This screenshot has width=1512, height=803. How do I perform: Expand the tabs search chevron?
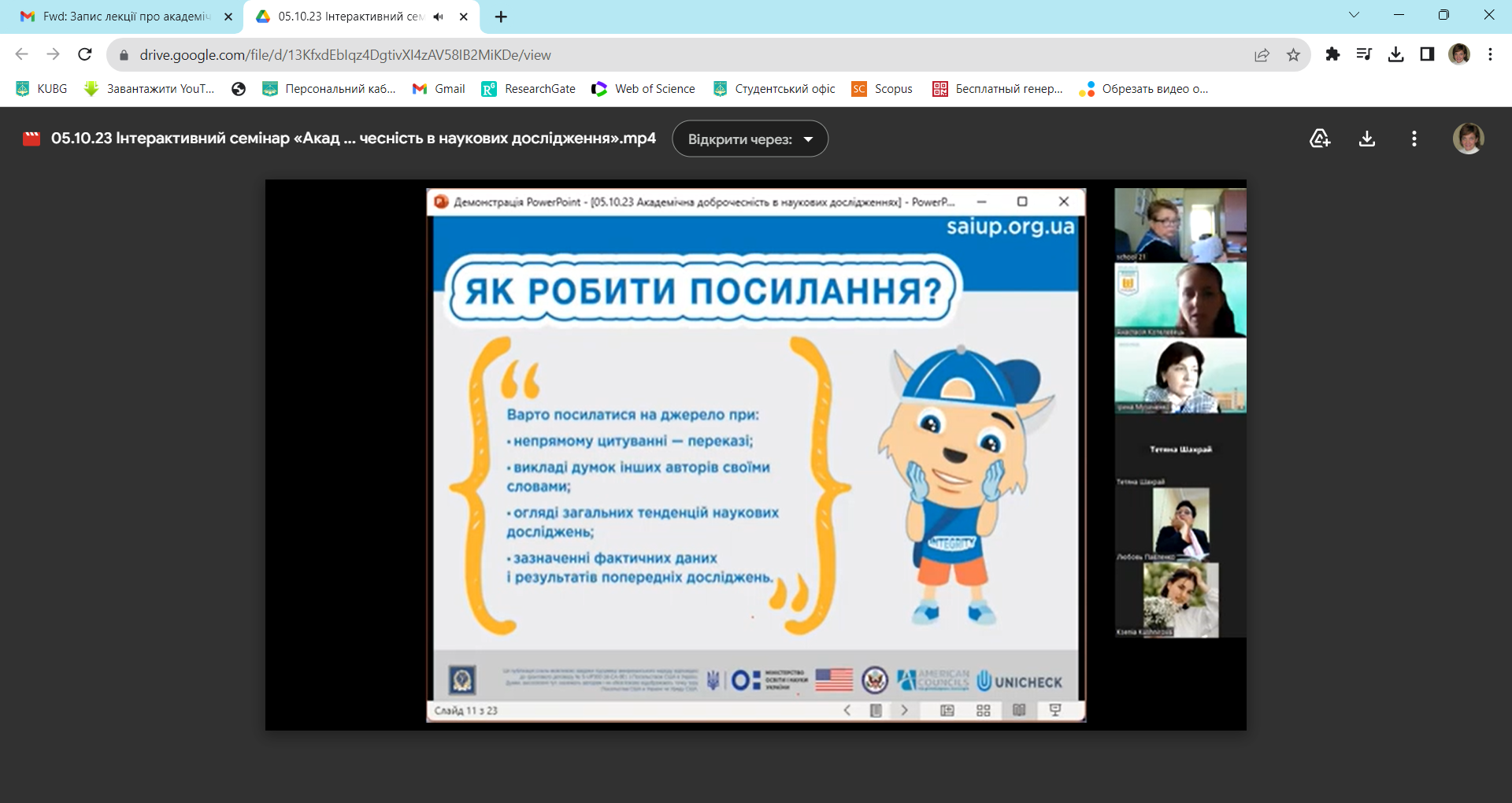(x=1355, y=14)
